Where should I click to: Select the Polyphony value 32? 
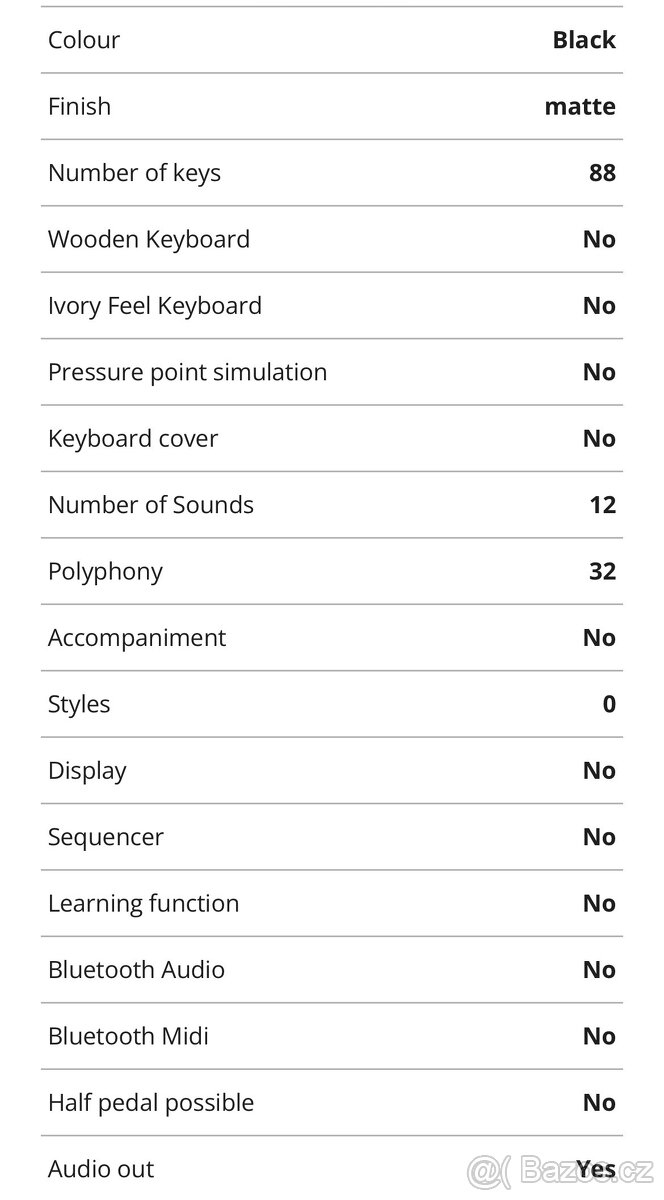(x=602, y=571)
